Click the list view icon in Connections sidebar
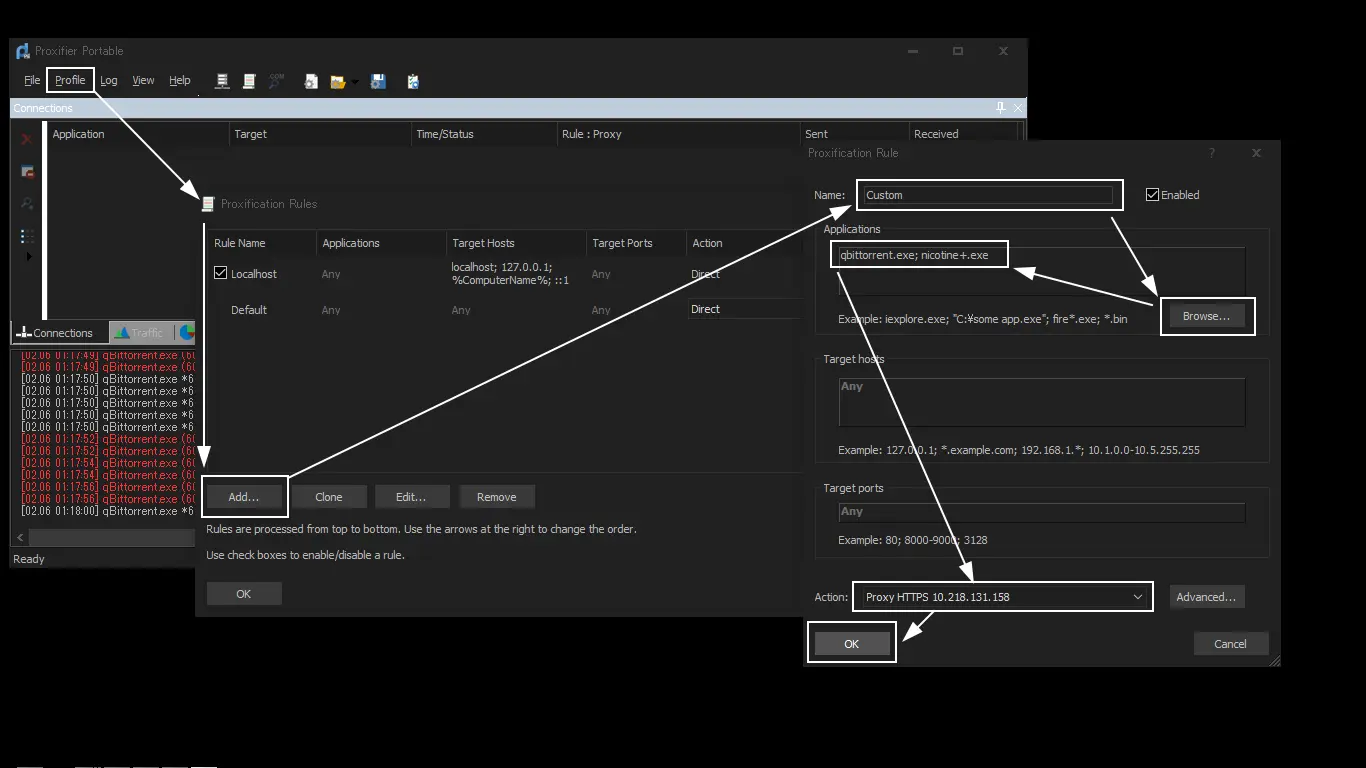1366x768 pixels. coord(27,237)
